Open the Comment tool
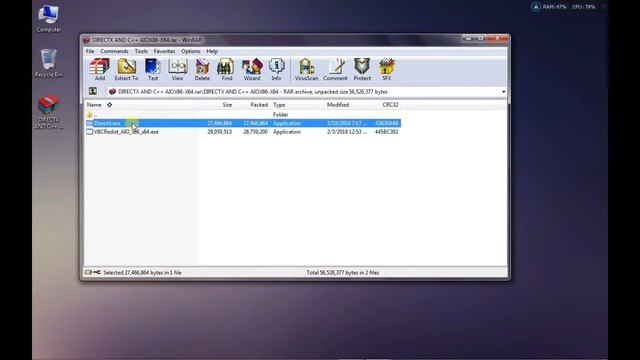The height and width of the screenshot is (360, 640). (x=335, y=69)
